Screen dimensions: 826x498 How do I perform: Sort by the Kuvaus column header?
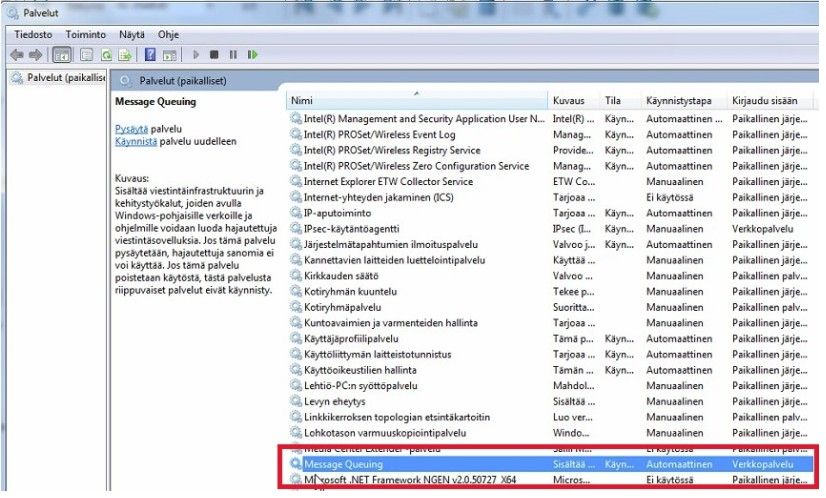click(x=574, y=101)
